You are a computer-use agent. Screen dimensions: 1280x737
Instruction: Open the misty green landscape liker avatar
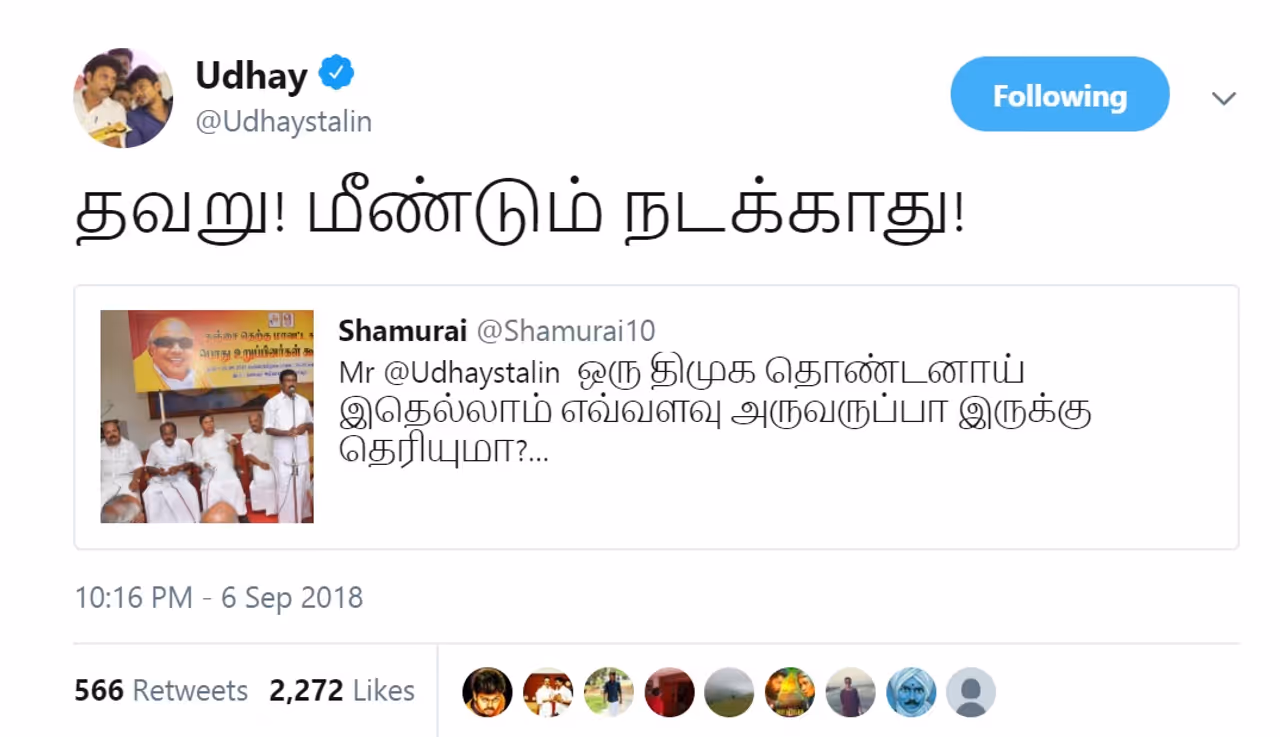click(729, 692)
